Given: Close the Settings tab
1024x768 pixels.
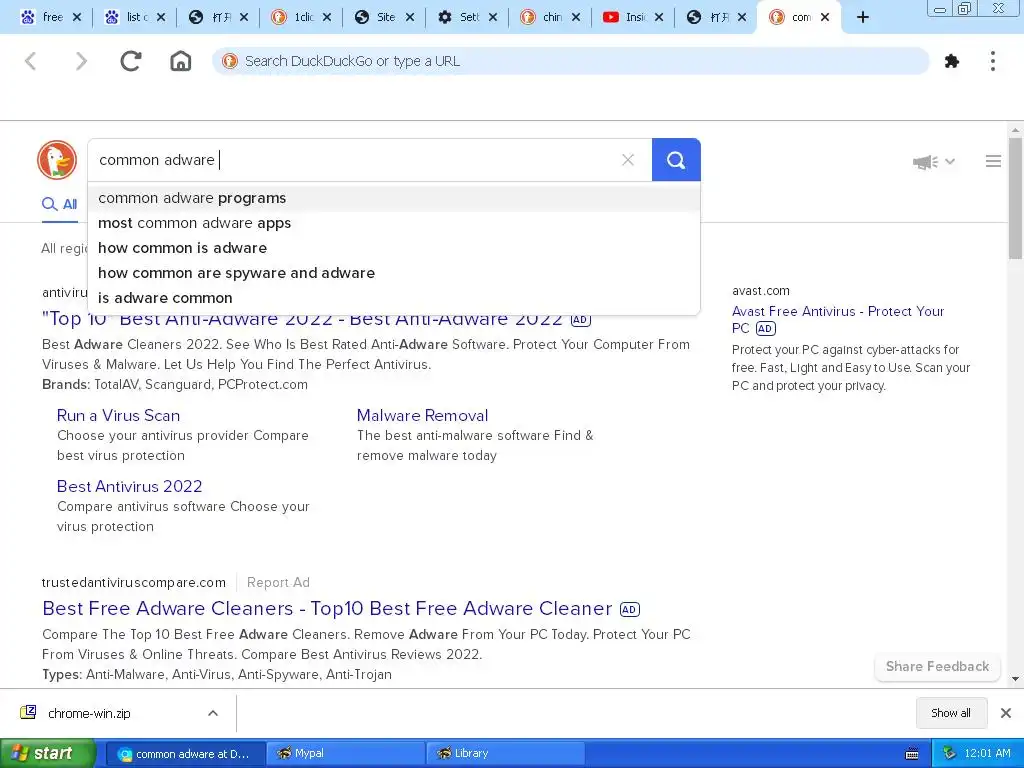Looking at the screenshot, I should click(x=493, y=18).
